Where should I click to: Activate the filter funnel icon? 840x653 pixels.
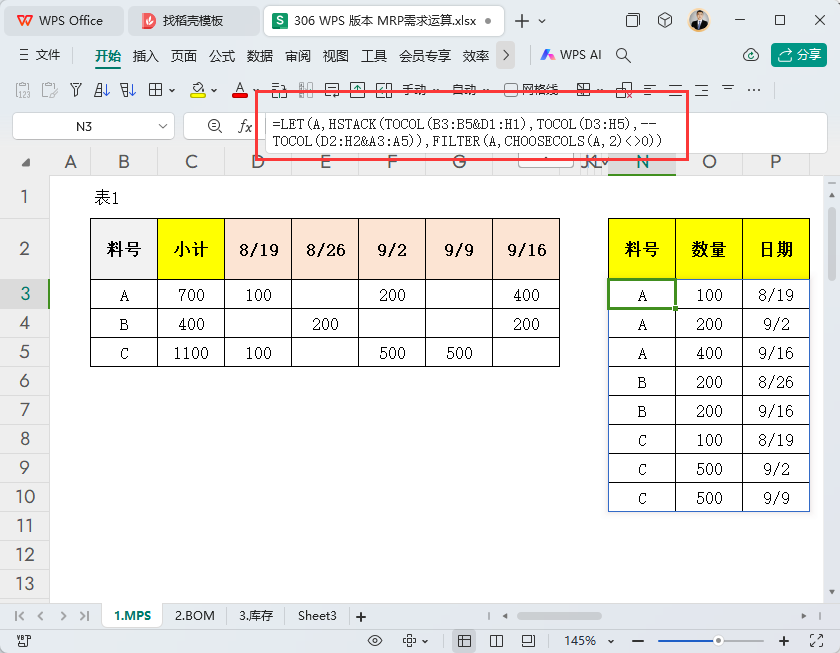point(76,90)
